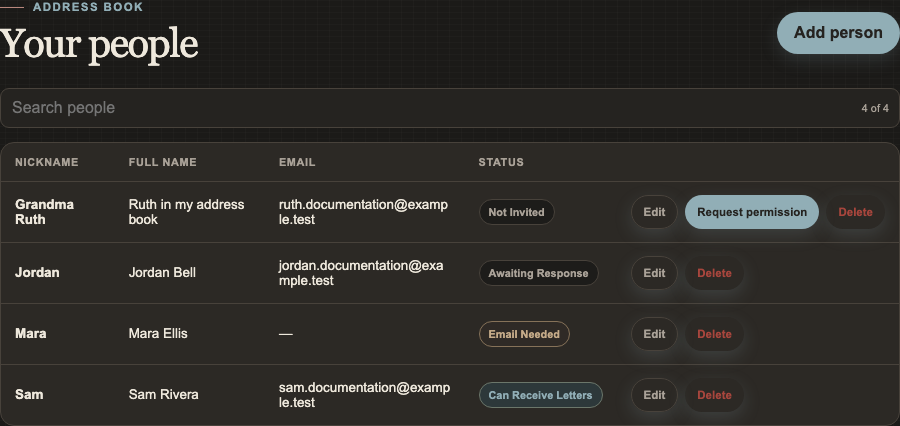
Task: Click the Not Invited status badge
Action: coord(517,212)
